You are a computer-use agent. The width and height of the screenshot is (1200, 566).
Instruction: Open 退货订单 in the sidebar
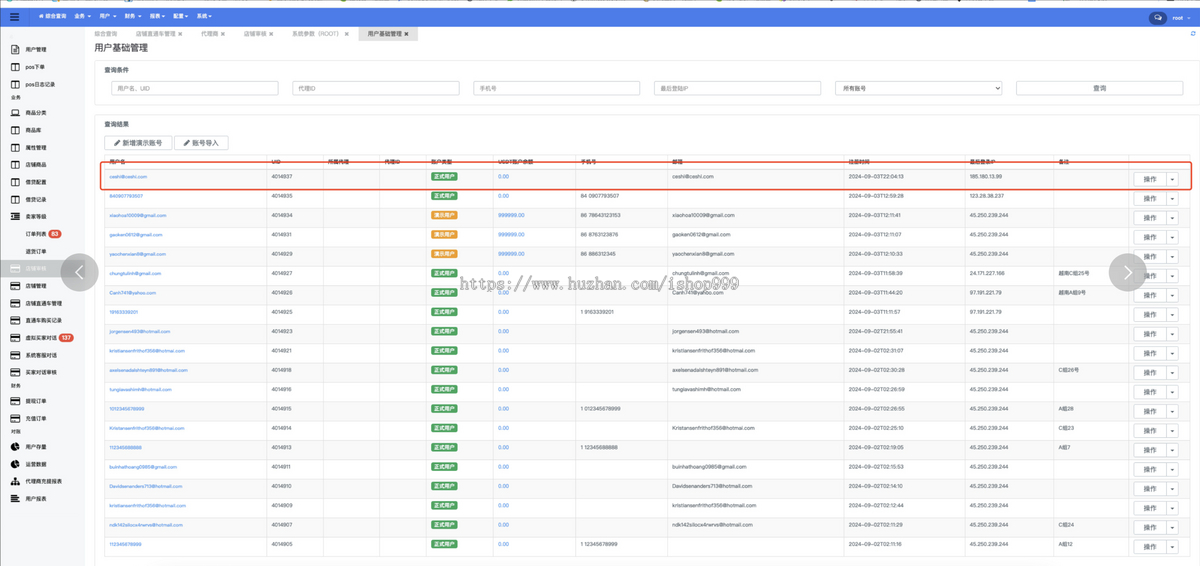coord(35,251)
